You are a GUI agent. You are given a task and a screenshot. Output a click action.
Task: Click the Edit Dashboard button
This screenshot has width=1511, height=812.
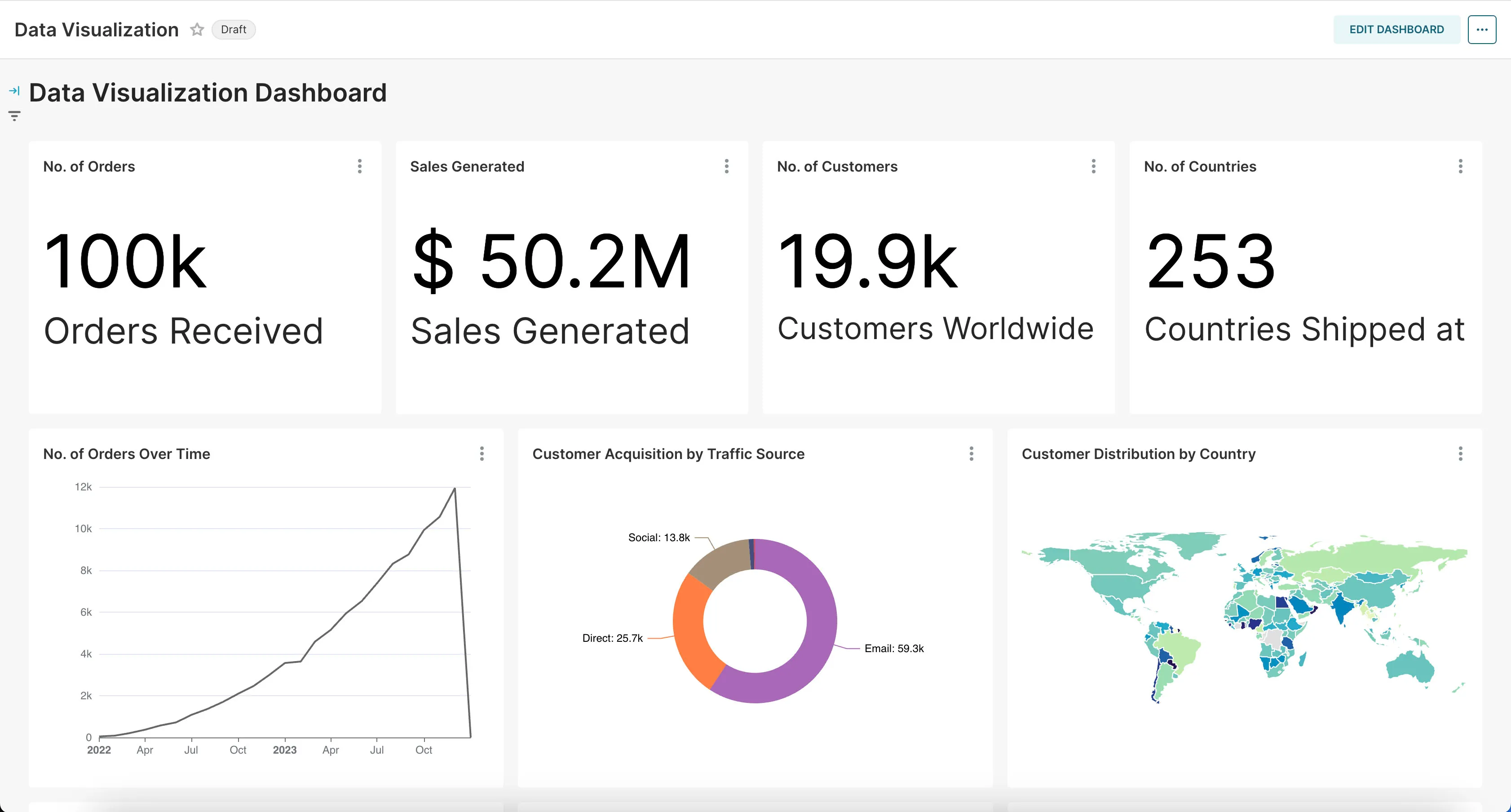1396,29
